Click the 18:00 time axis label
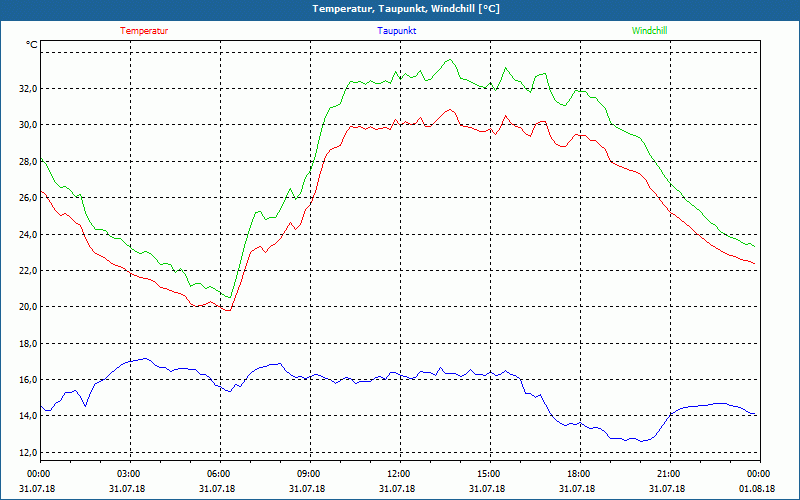Image resolution: width=800 pixels, height=500 pixels. pyautogui.click(x=580, y=474)
